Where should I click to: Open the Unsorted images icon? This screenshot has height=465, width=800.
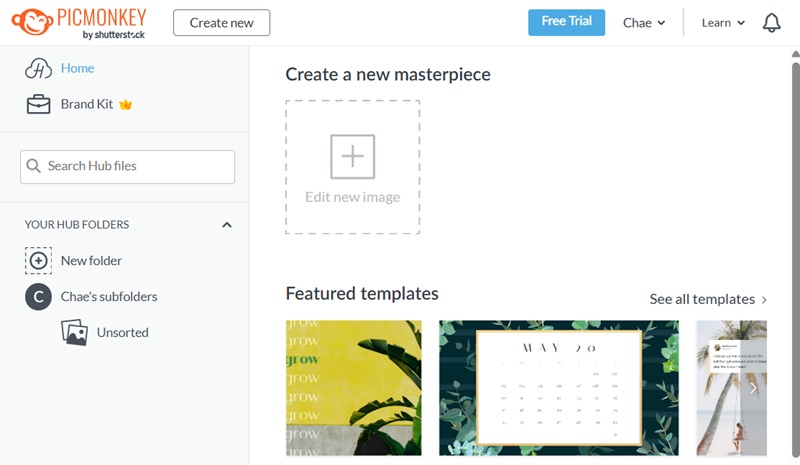click(74, 333)
